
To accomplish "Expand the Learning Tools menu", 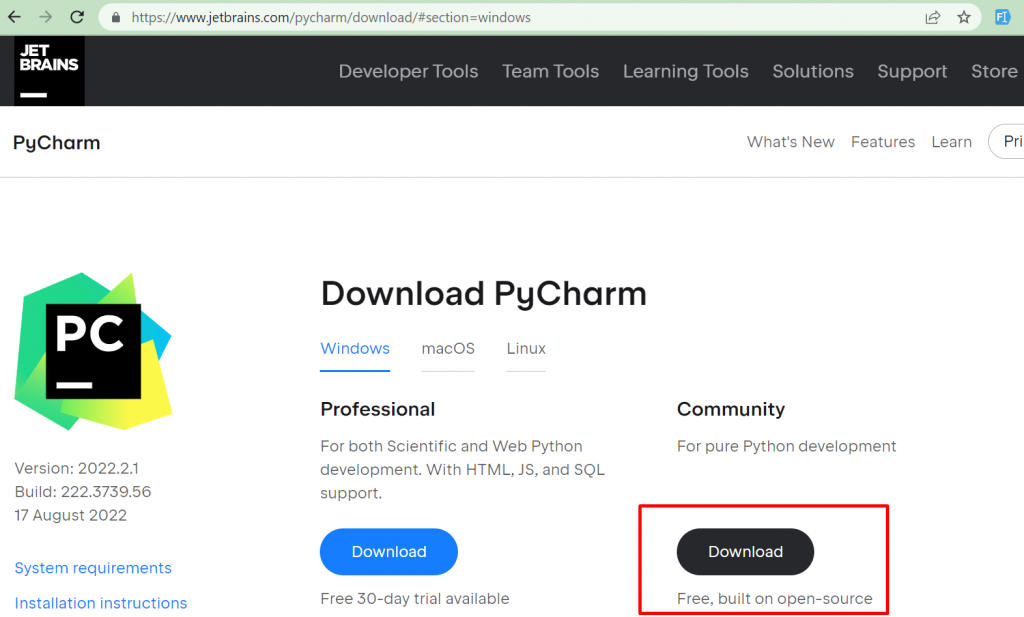I will pyautogui.click(x=685, y=71).
